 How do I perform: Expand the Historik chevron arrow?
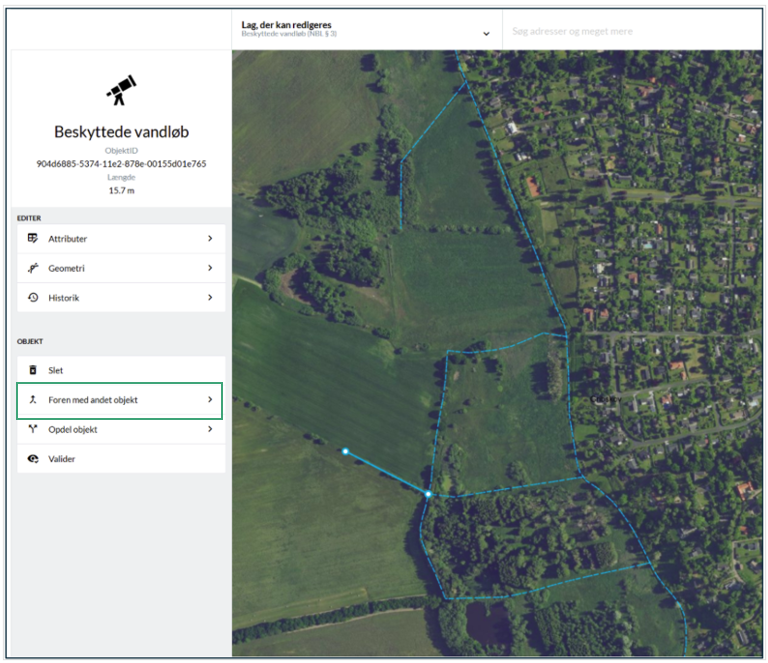coord(210,297)
